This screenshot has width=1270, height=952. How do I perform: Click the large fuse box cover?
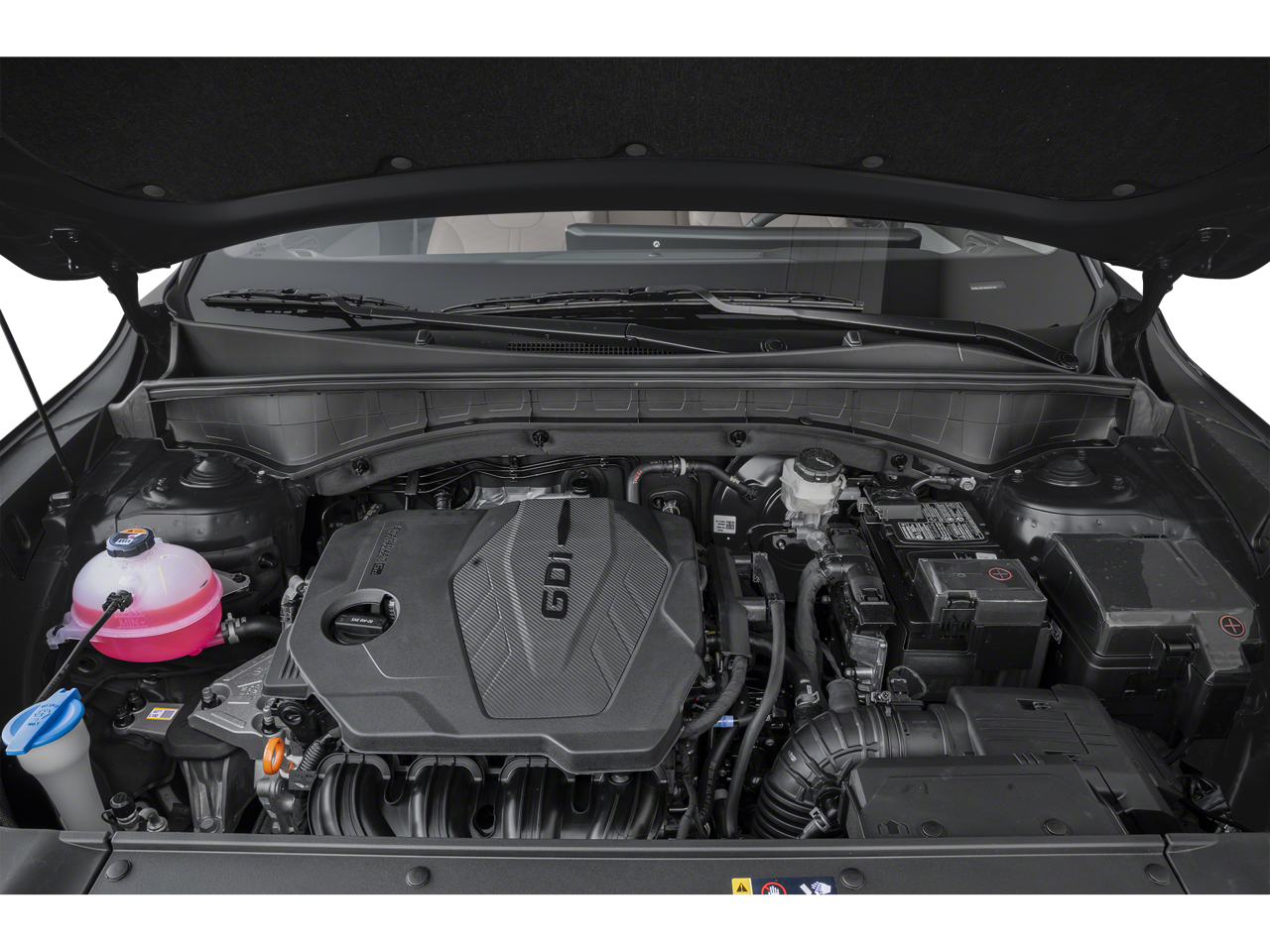point(1141,595)
